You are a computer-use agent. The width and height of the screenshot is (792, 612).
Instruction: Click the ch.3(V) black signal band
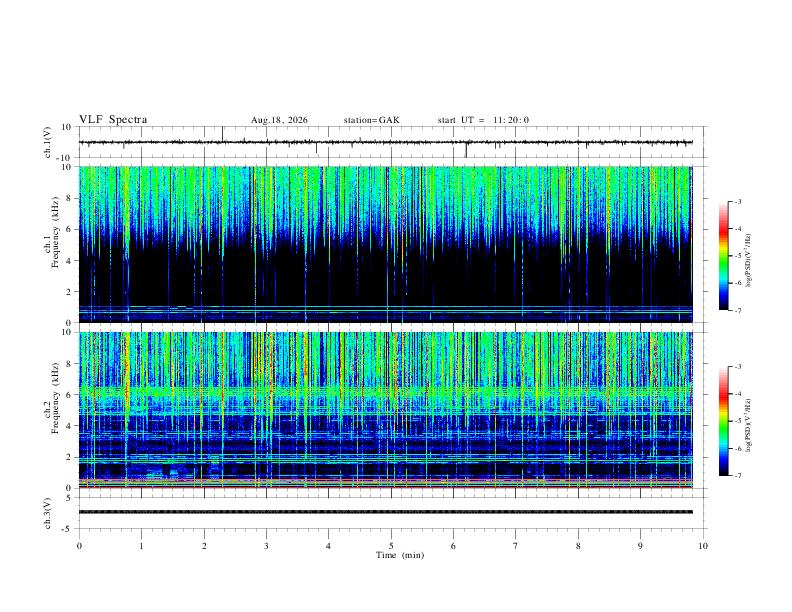(386, 512)
